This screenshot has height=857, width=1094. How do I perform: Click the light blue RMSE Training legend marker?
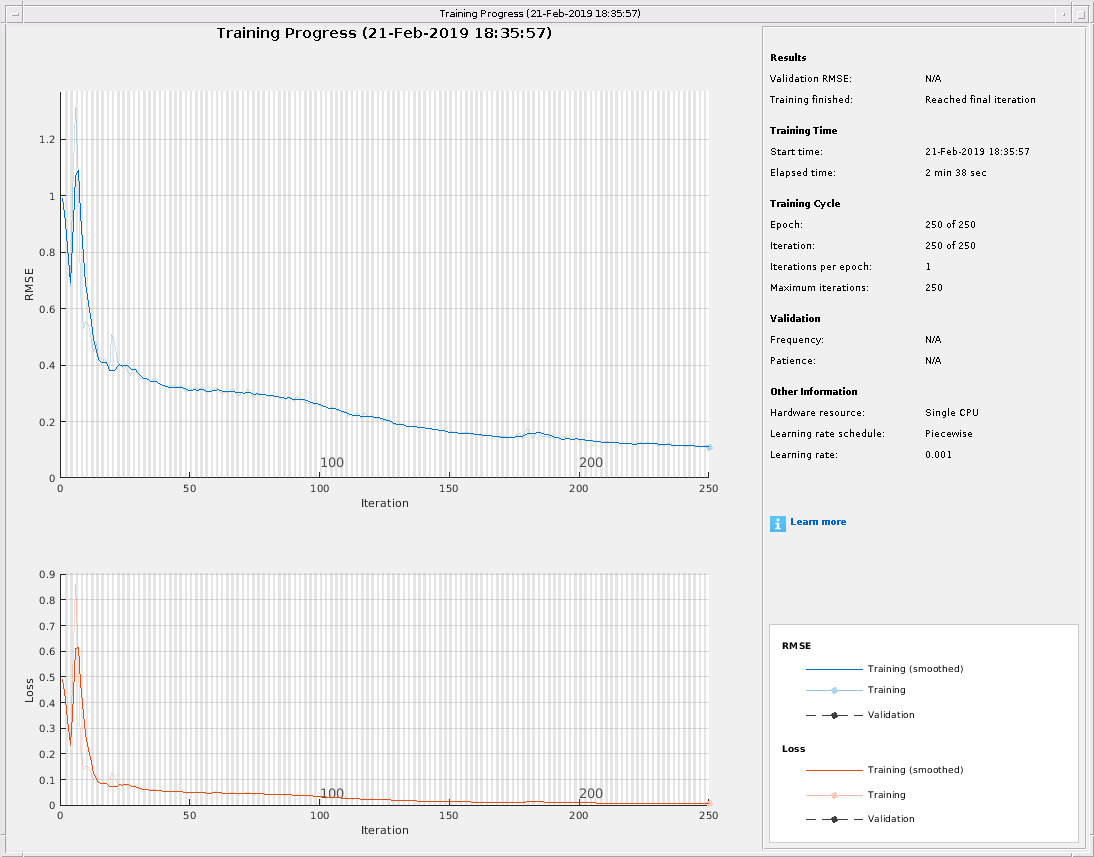(834, 690)
